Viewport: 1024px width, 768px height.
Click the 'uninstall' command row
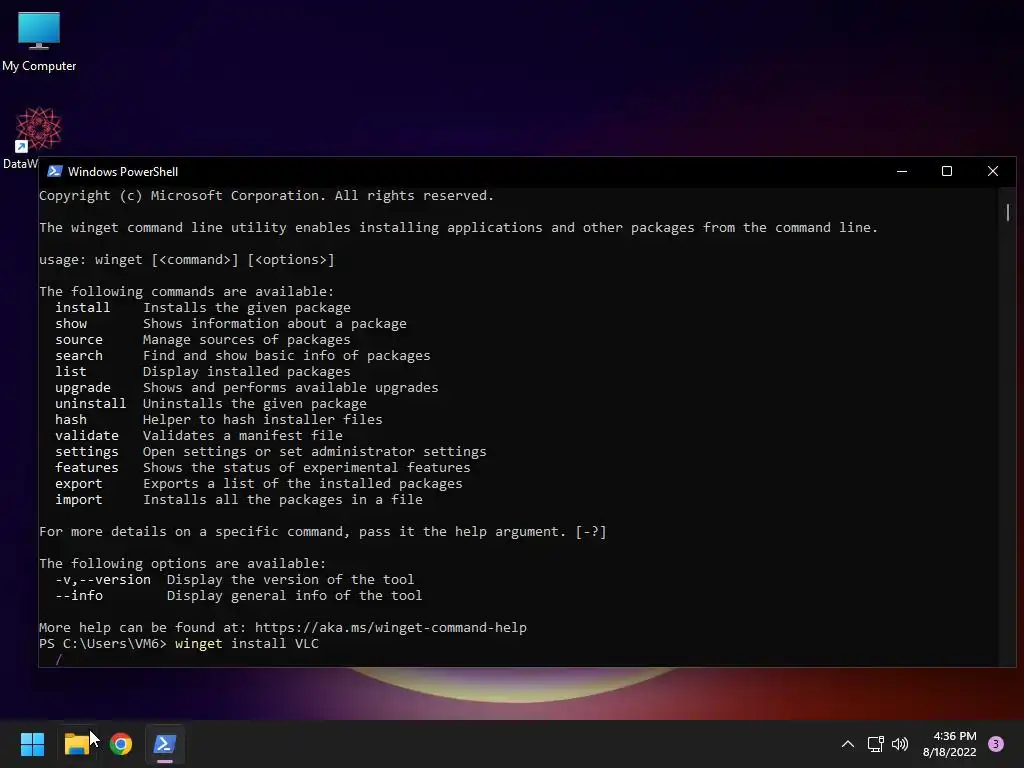click(211, 404)
